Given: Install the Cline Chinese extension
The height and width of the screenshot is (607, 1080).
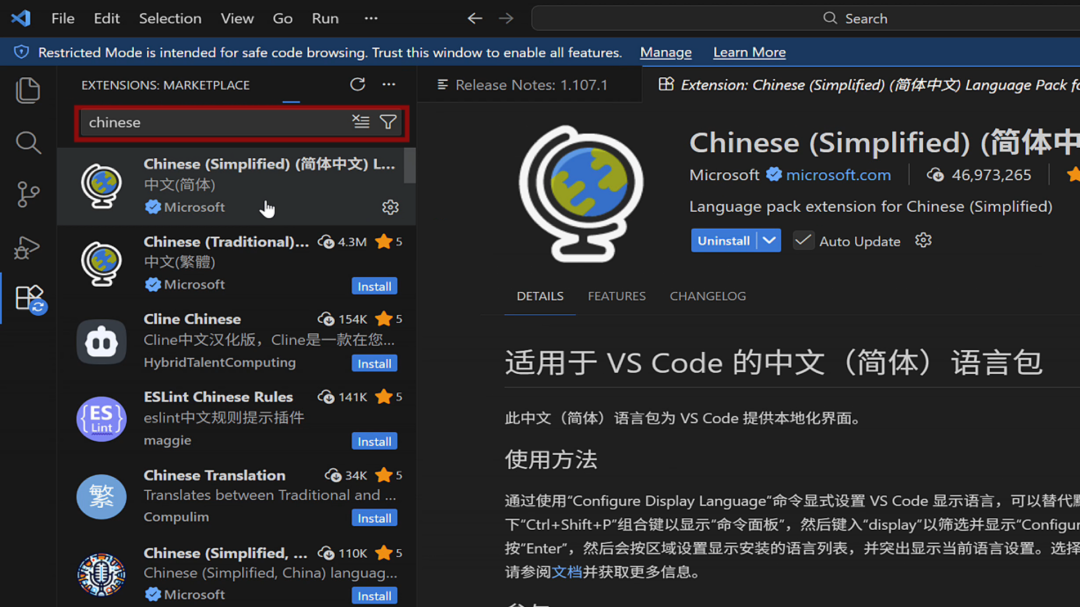Looking at the screenshot, I should tap(374, 363).
